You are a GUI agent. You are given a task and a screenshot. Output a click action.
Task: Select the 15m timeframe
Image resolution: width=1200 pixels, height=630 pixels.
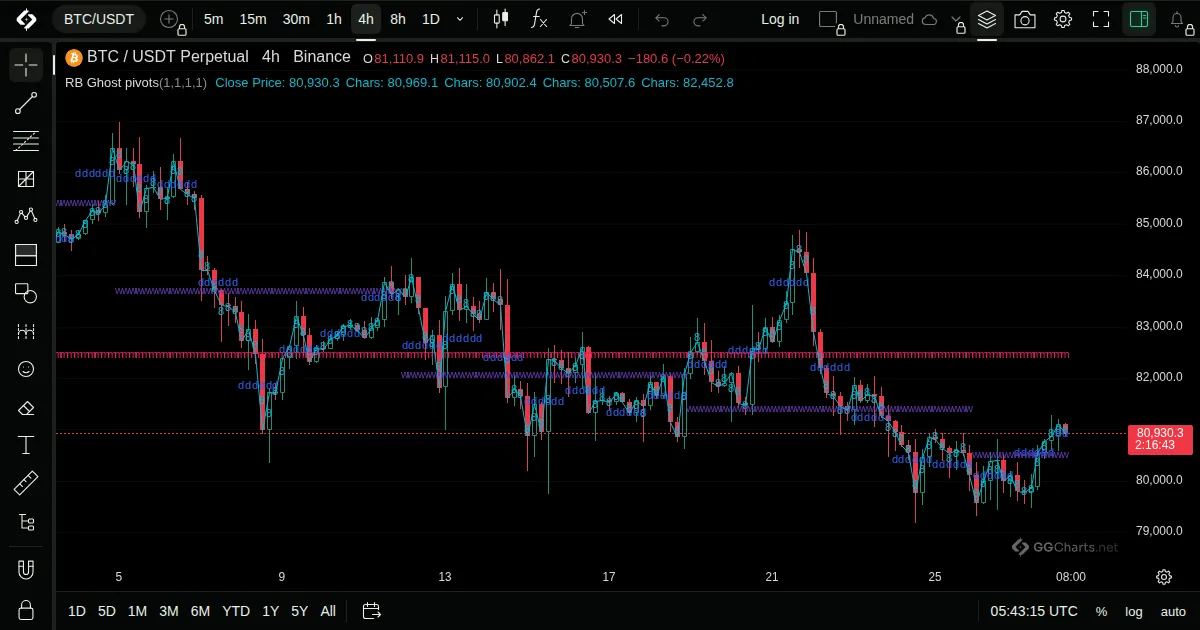click(x=253, y=19)
